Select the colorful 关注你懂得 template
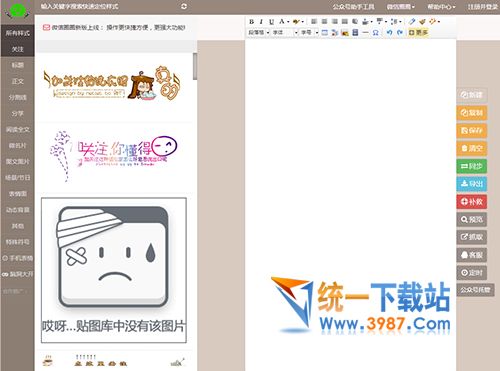 pos(113,155)
